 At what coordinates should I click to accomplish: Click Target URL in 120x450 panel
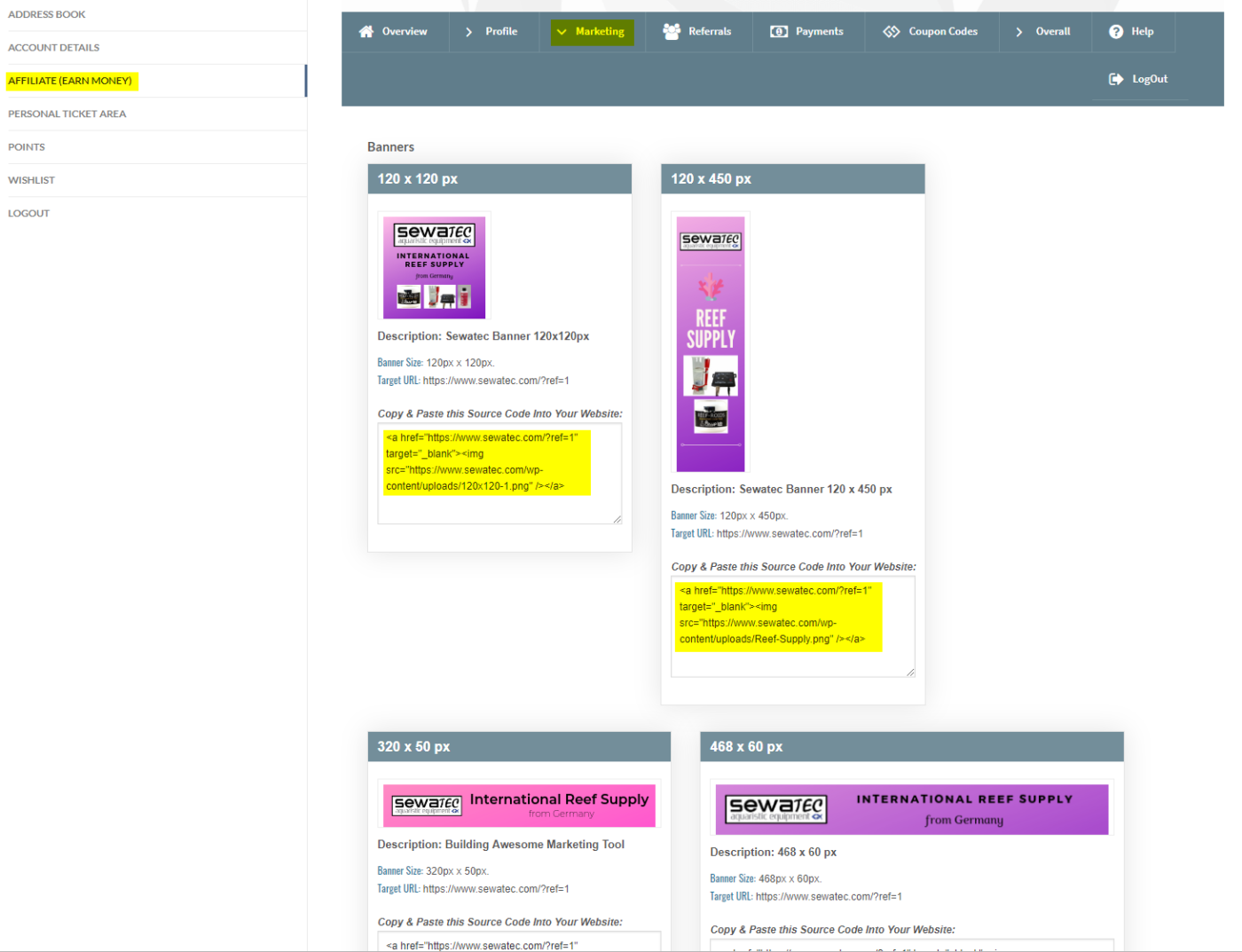pos(767,534)
